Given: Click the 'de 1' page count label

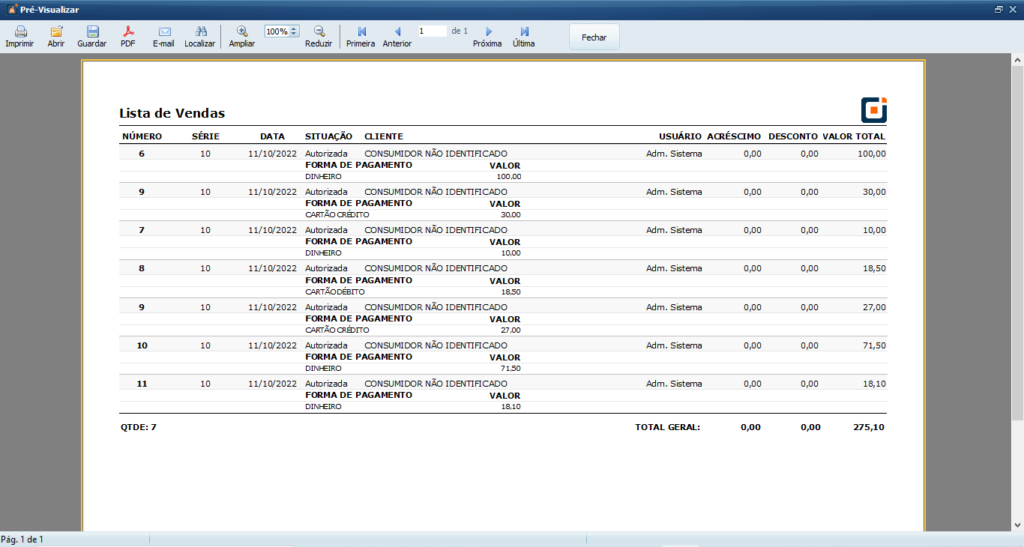Looking at the screenshot, I should point(460,31).
